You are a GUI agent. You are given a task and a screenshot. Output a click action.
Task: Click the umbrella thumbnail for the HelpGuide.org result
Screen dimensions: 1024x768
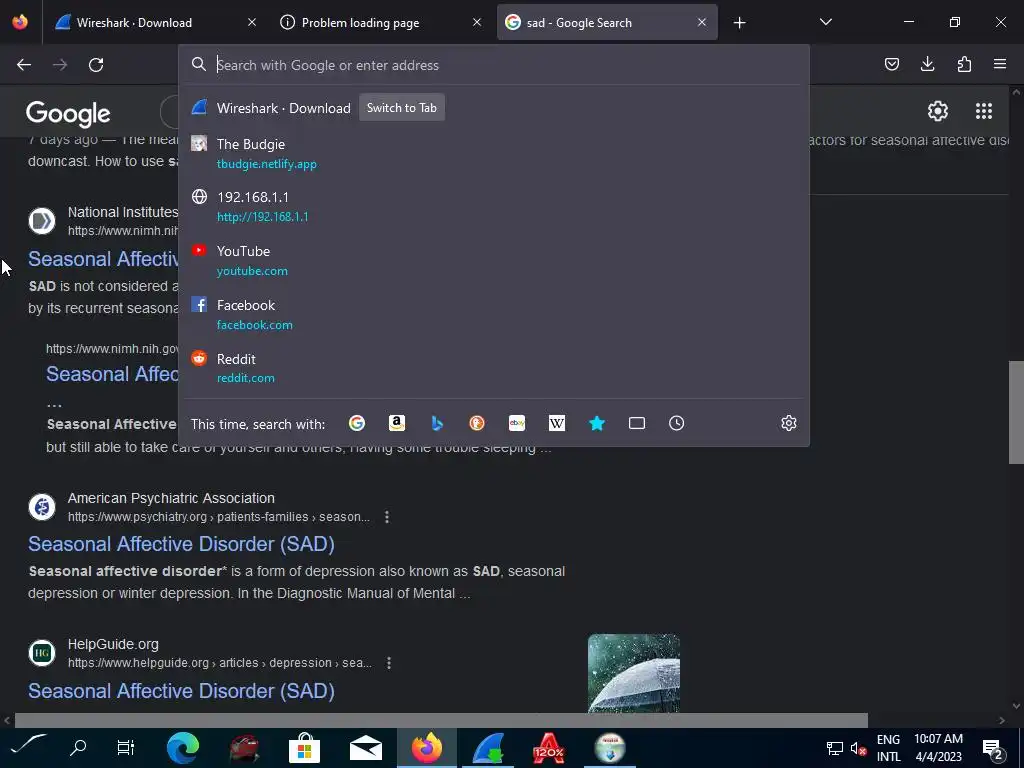pyautogui.click(x=633, y=673)
